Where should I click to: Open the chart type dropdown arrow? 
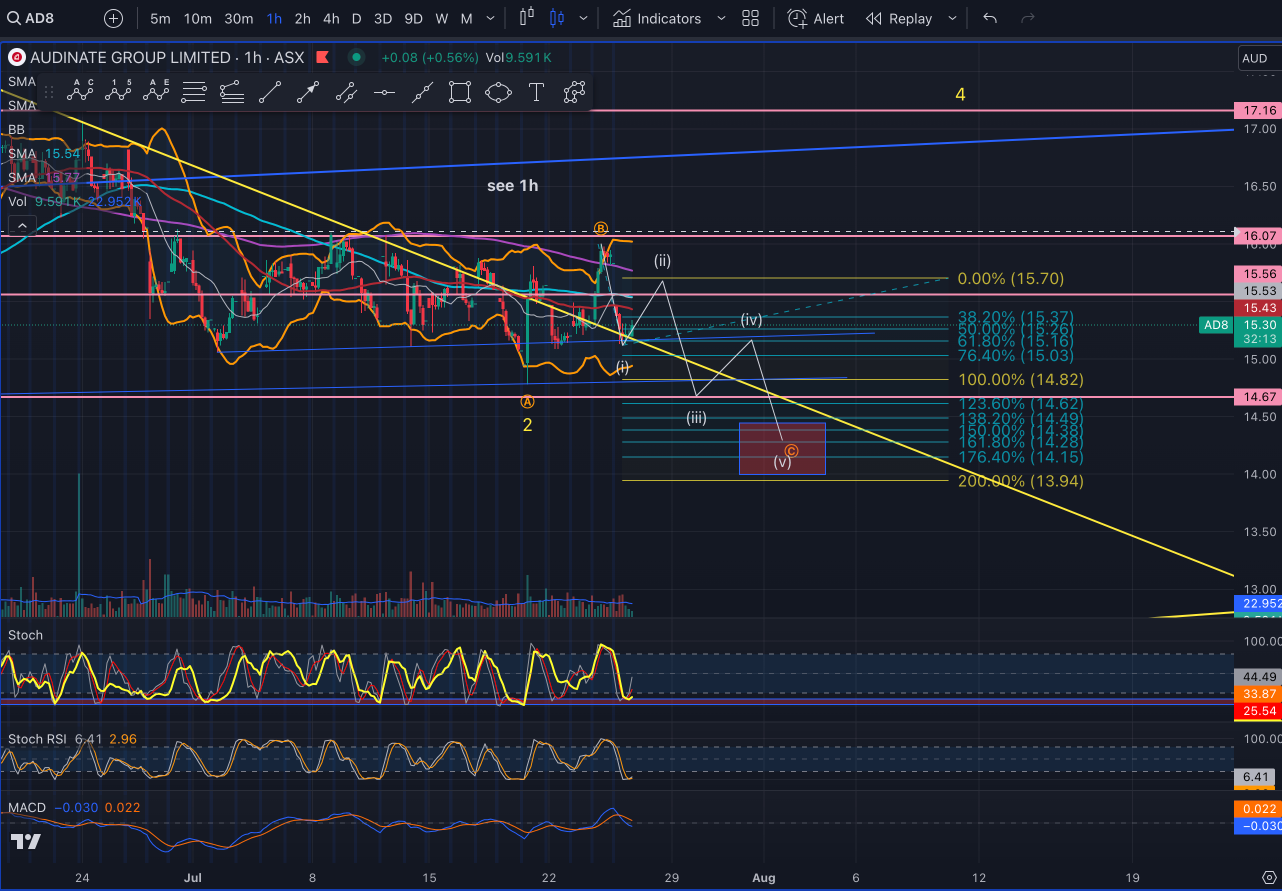click(x=583, y=18)
